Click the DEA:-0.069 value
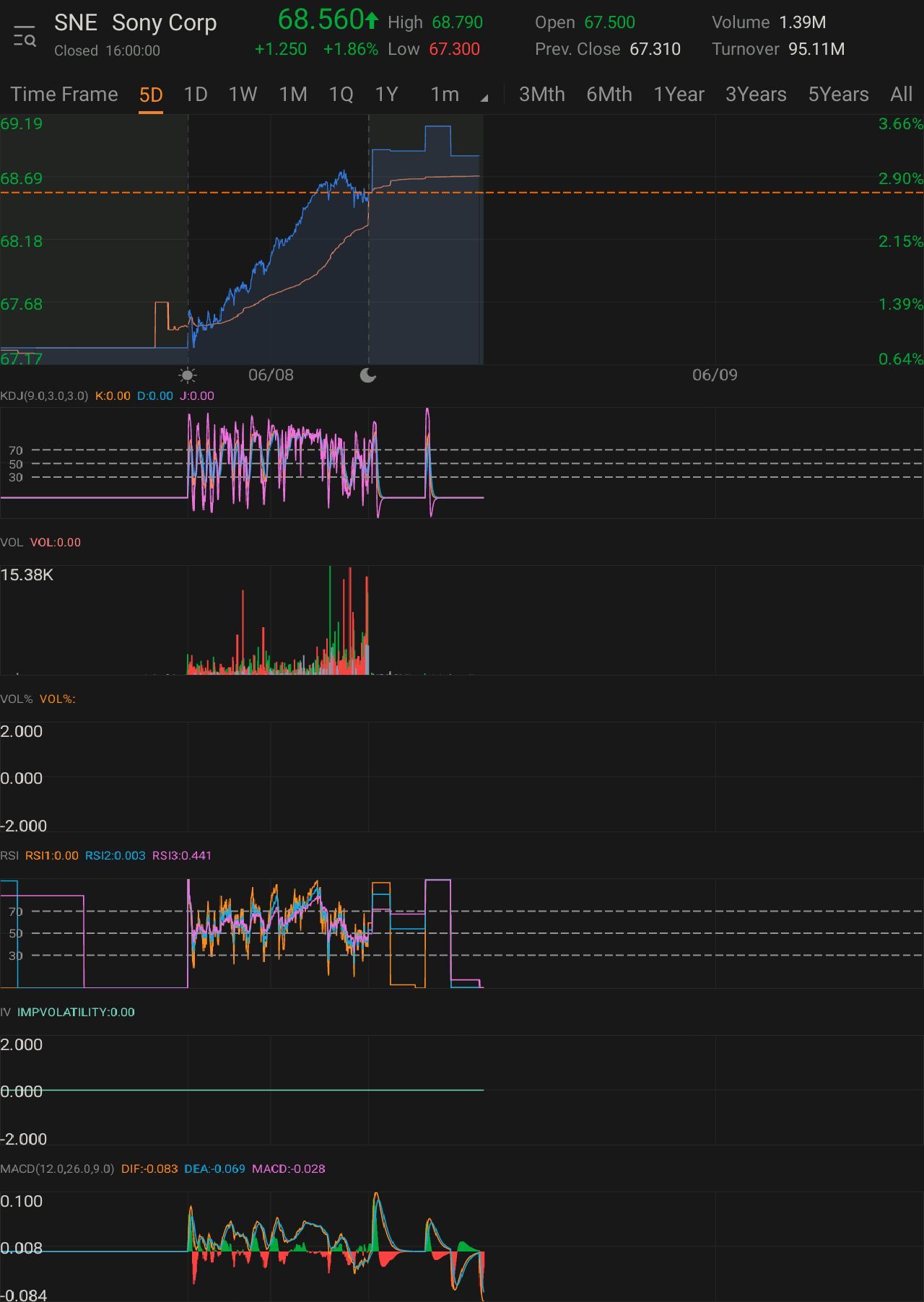 pyautogui.click(x=214, y=1168)
